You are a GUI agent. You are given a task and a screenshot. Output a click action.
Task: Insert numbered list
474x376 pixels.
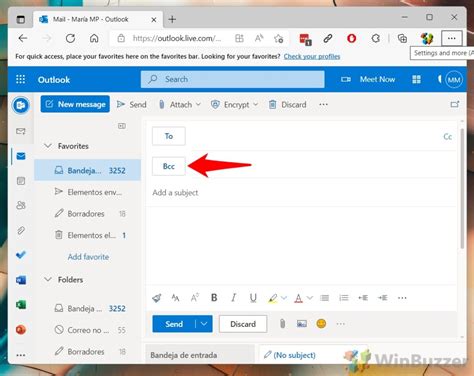[x=344, y=298]
